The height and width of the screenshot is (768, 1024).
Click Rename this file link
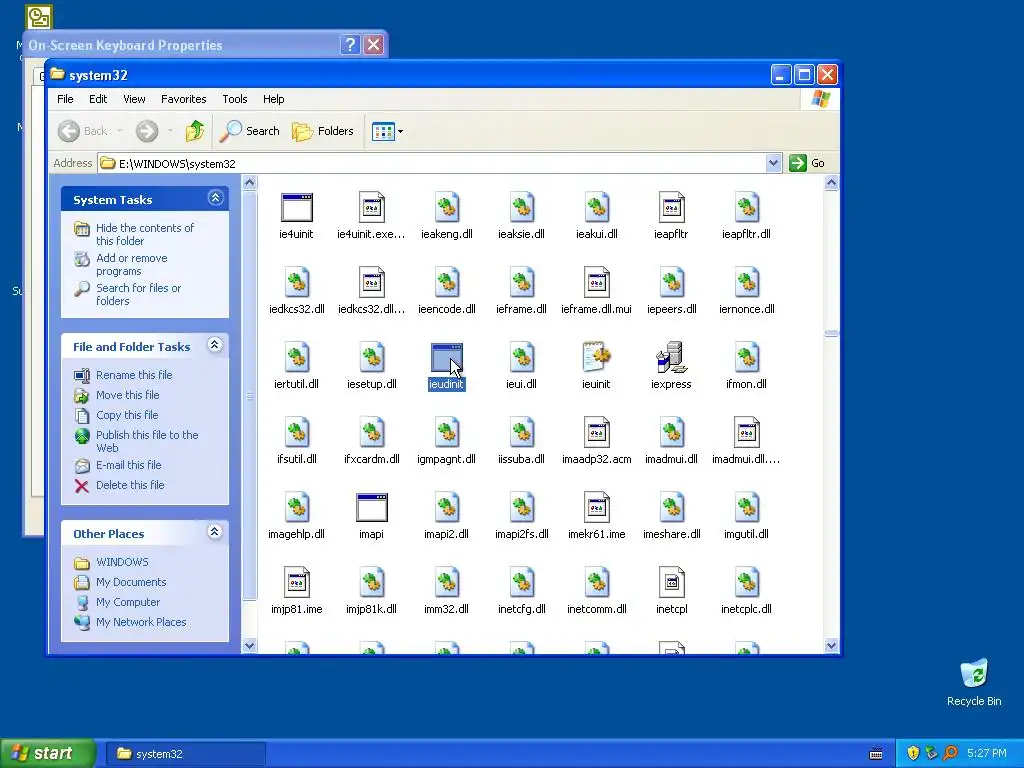[134, 375]
